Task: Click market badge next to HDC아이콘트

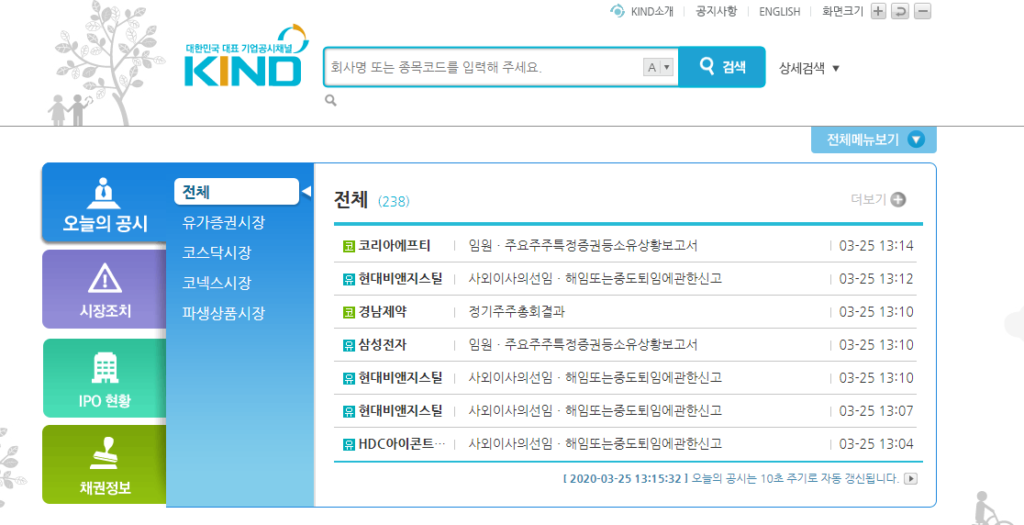Action: click(x=348, y=445)
